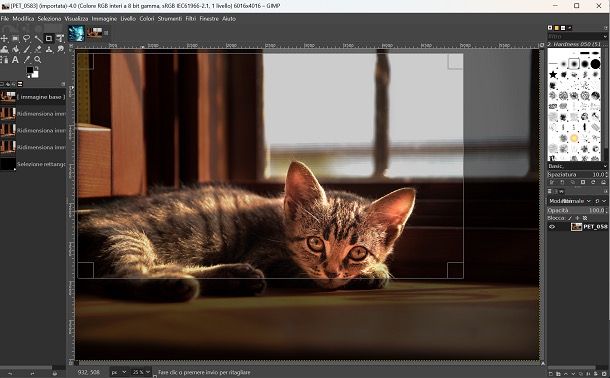Select the Color Picker tool
Screen dimensions: 610x378
coord(26,60)
